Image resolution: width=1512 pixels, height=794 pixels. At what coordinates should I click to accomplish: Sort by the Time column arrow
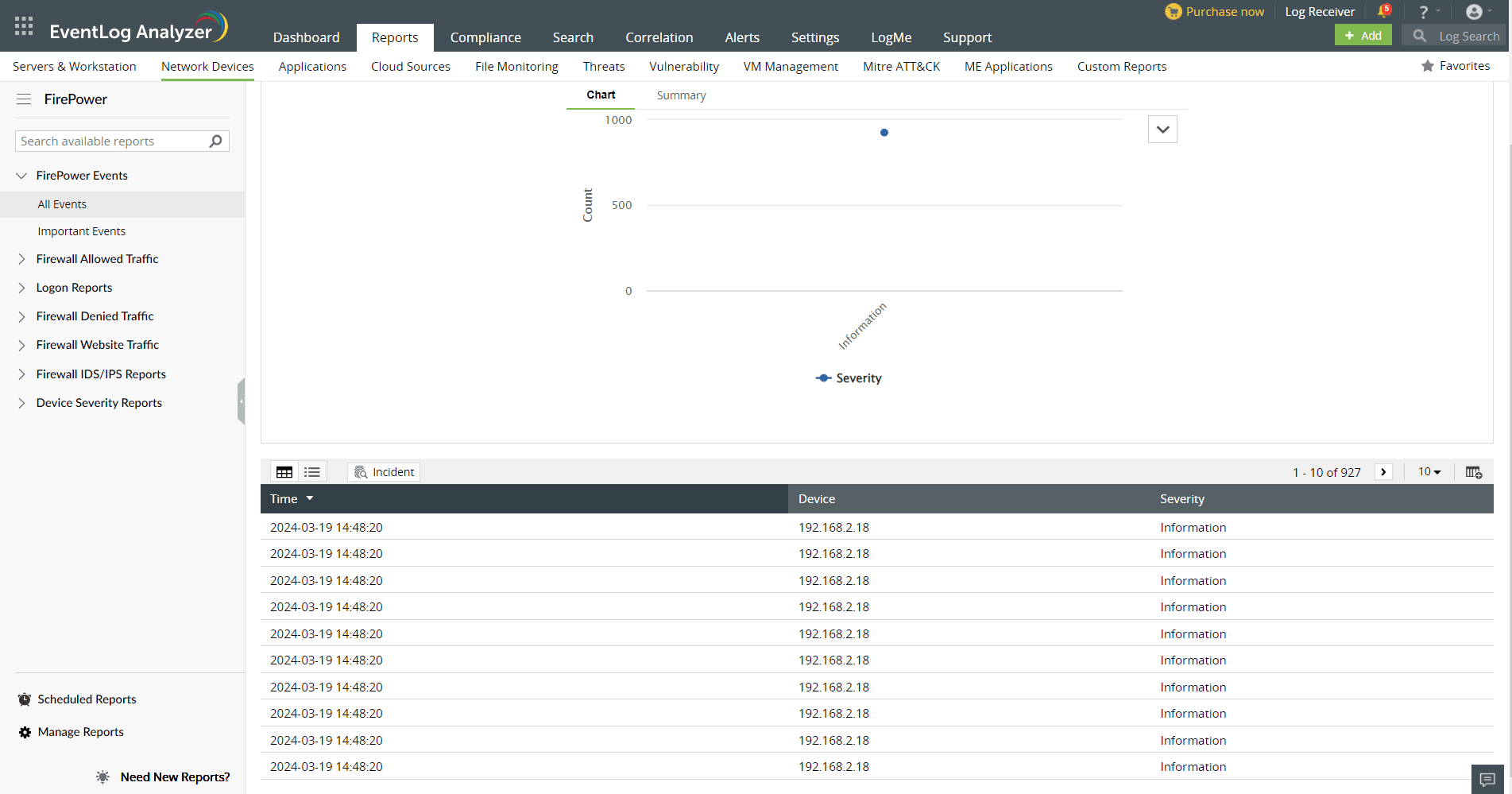tap(310, 498)
